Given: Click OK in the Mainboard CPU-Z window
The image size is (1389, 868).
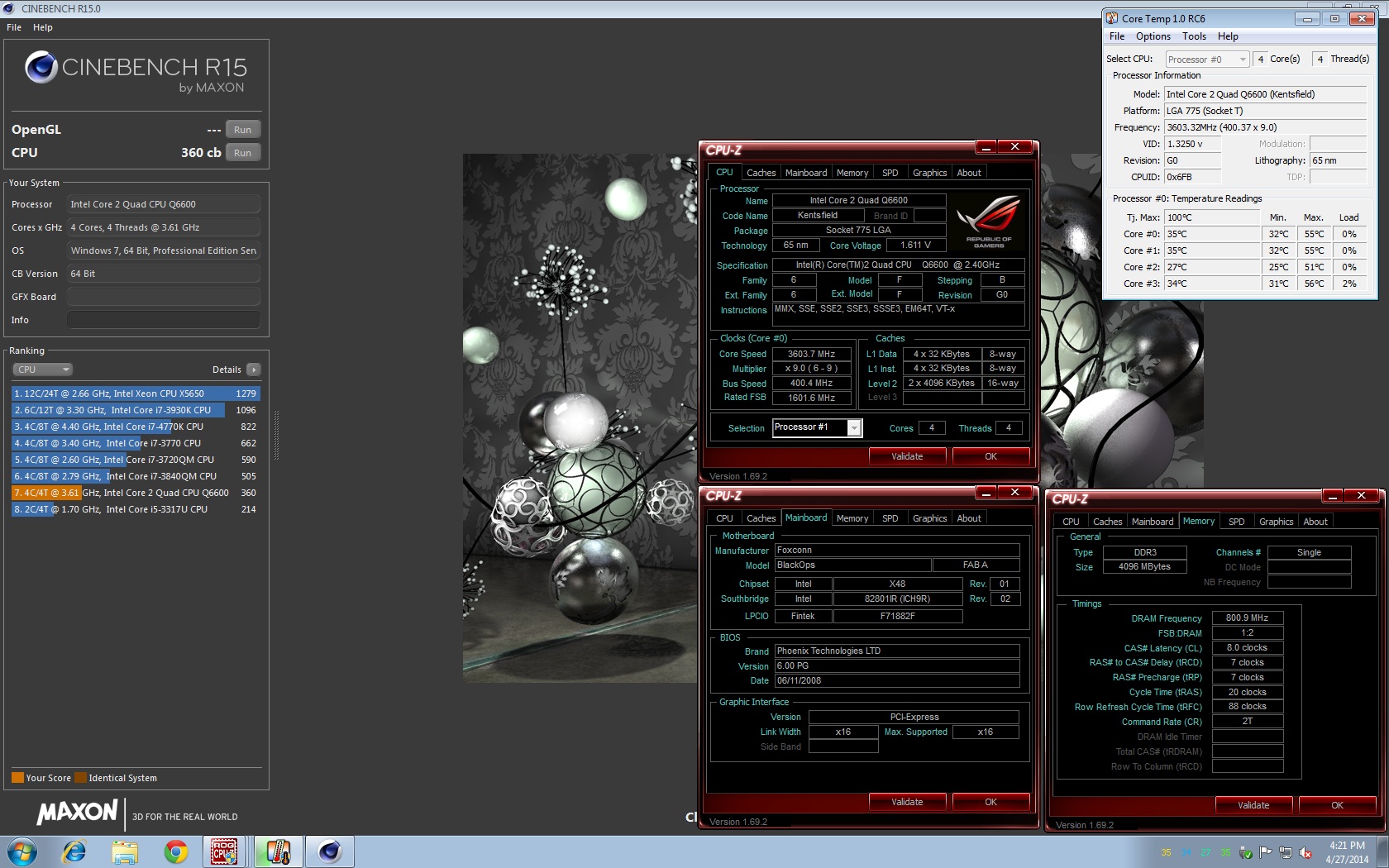Looking at the screenshot, I should click(990, 802).
